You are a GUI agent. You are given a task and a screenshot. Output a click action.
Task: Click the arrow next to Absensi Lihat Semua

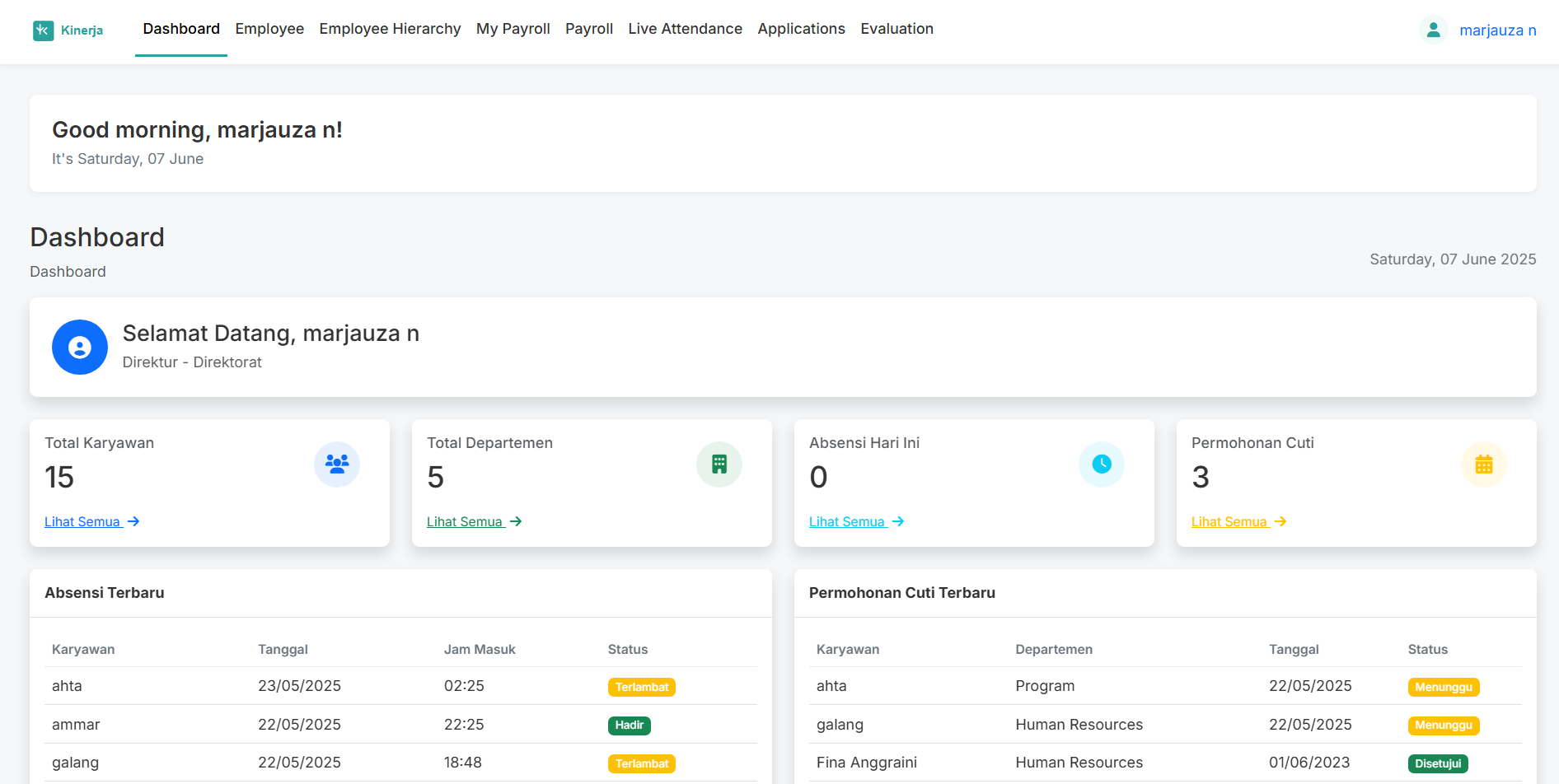tap(897, 521)
